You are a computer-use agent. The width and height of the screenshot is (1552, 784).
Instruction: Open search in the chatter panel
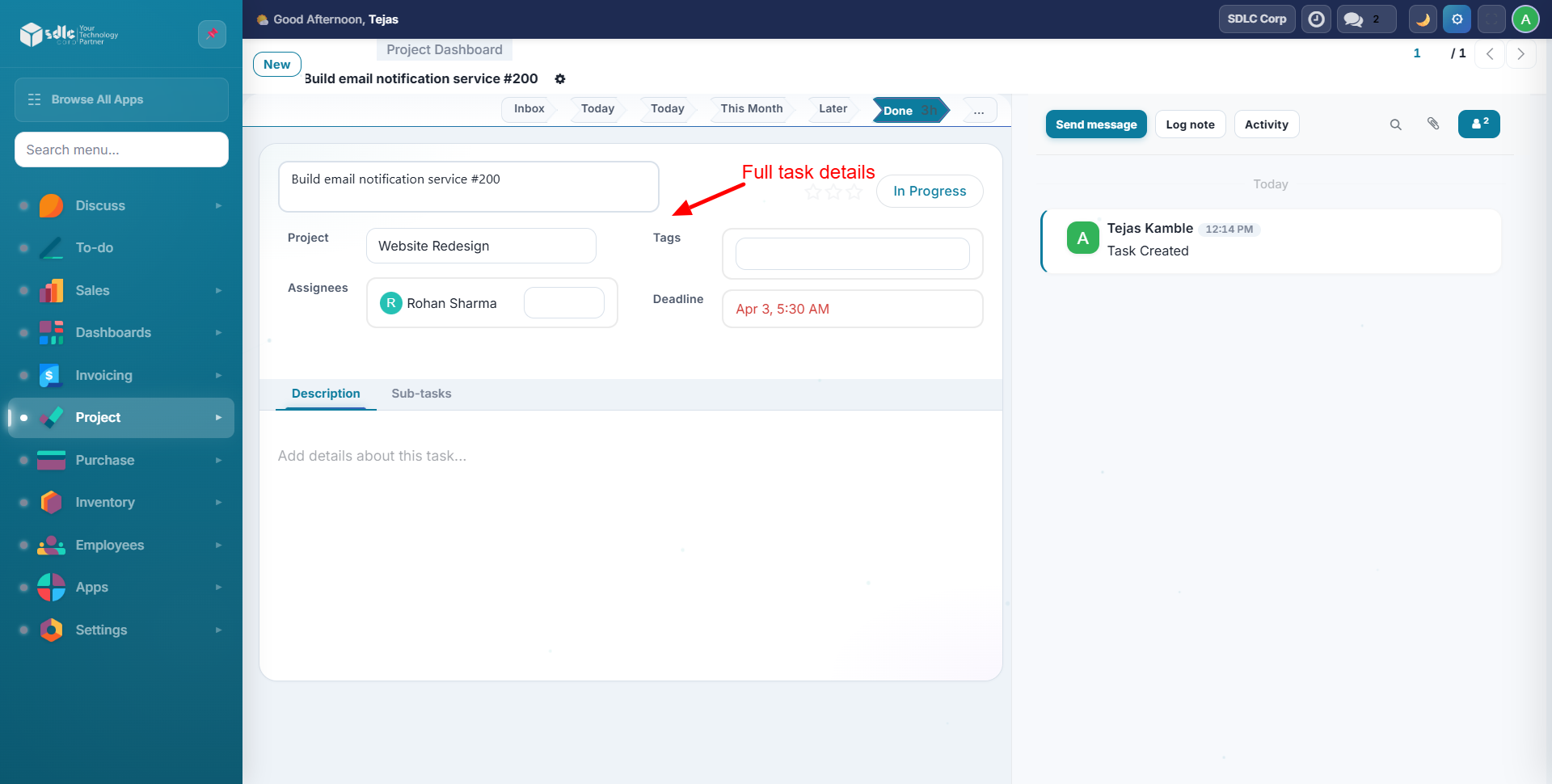coord(1396,124)
